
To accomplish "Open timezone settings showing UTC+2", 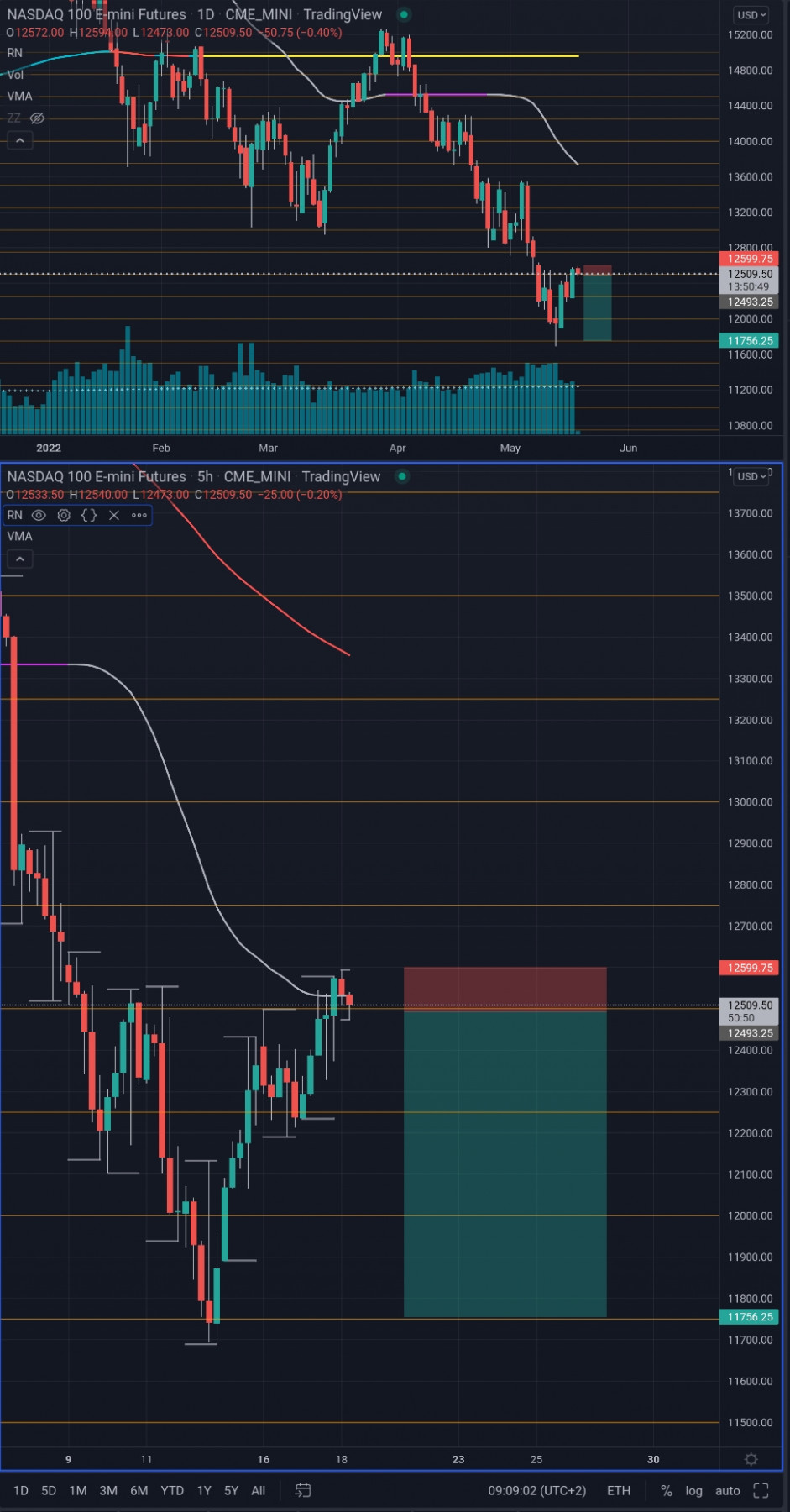I will pos(537,1490).
